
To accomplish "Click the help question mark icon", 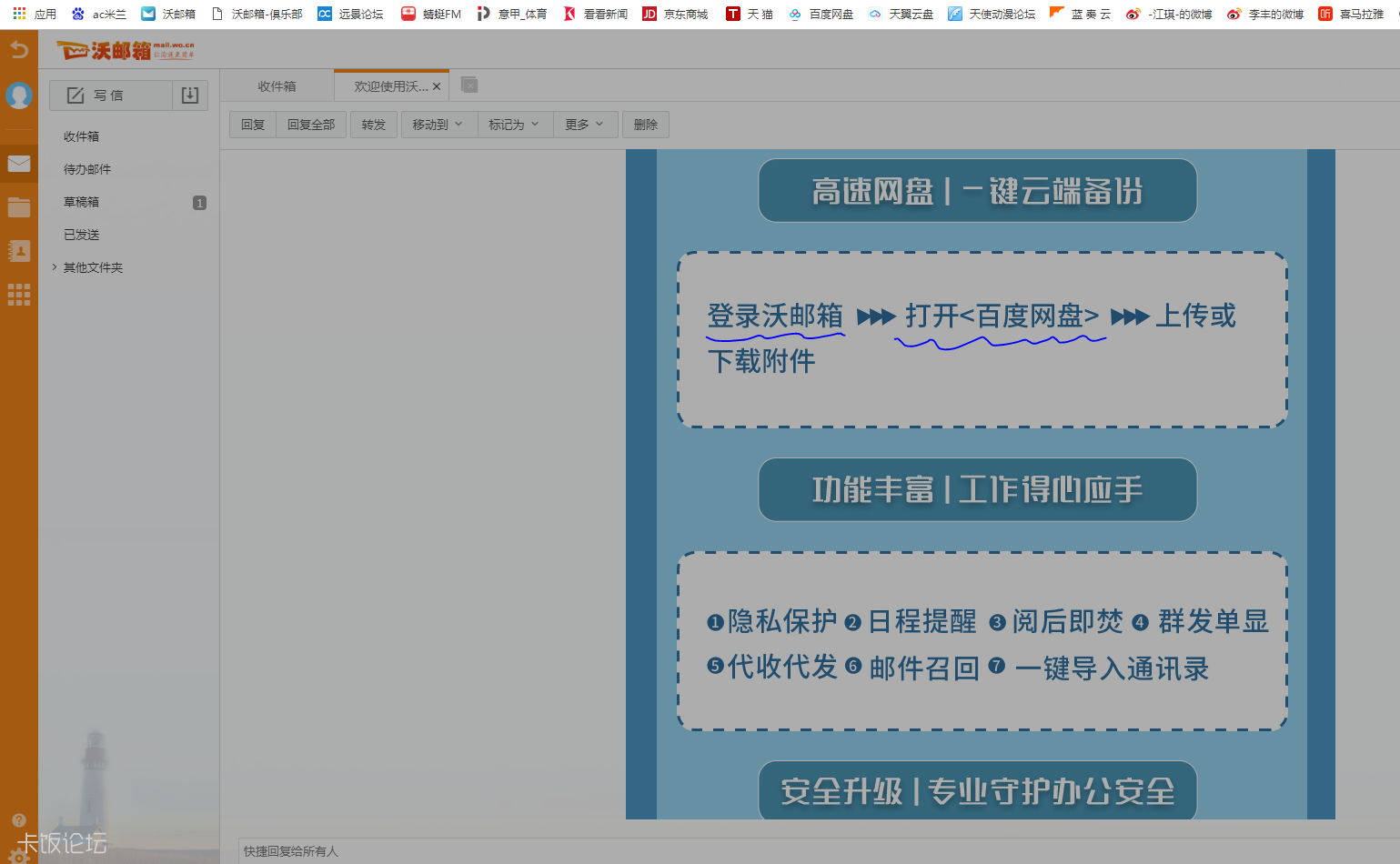I will pyautogui.click(x=19, y=820).
